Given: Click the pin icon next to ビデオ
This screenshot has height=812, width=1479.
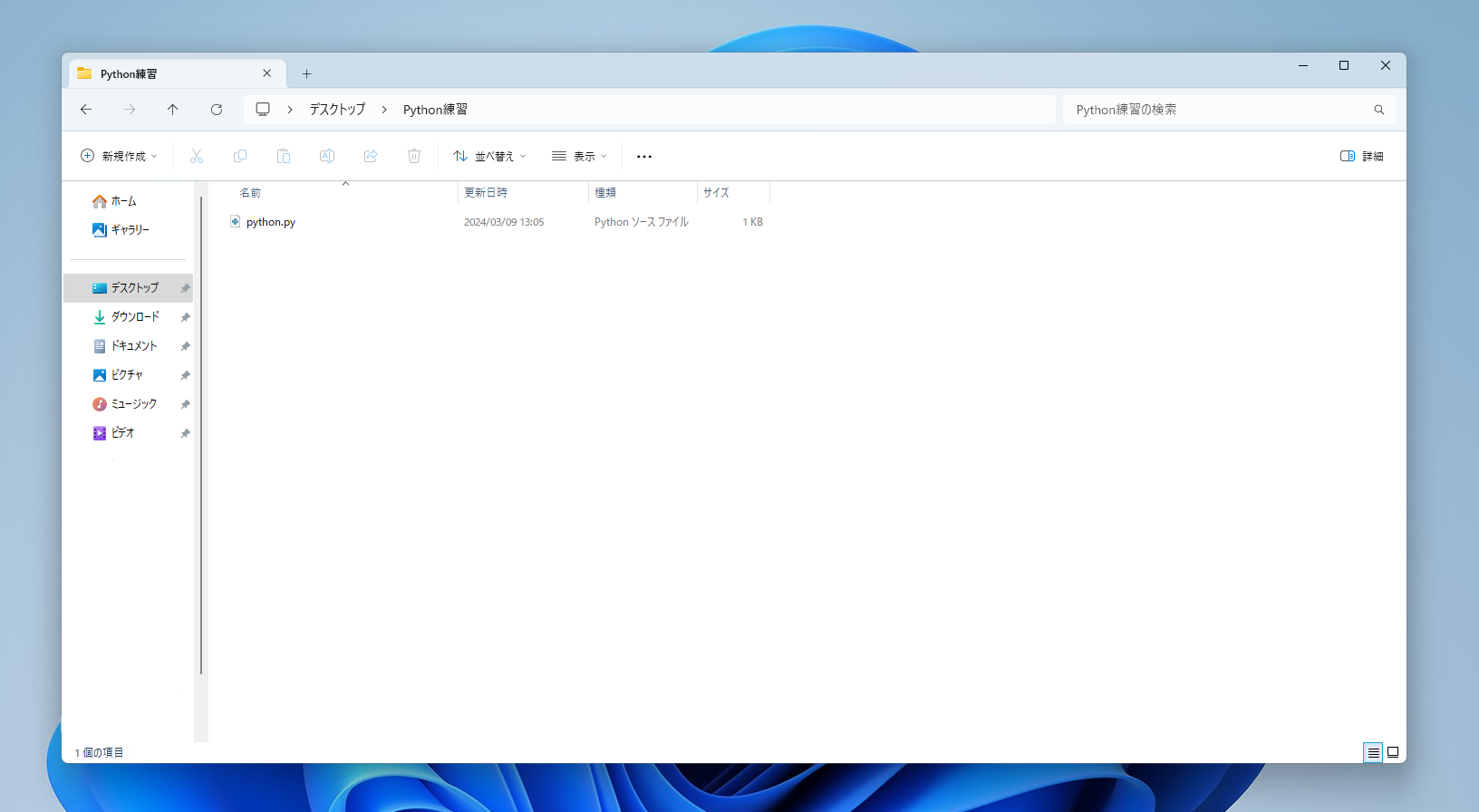Looking at the screenshot, I should (x=185, y=433).
